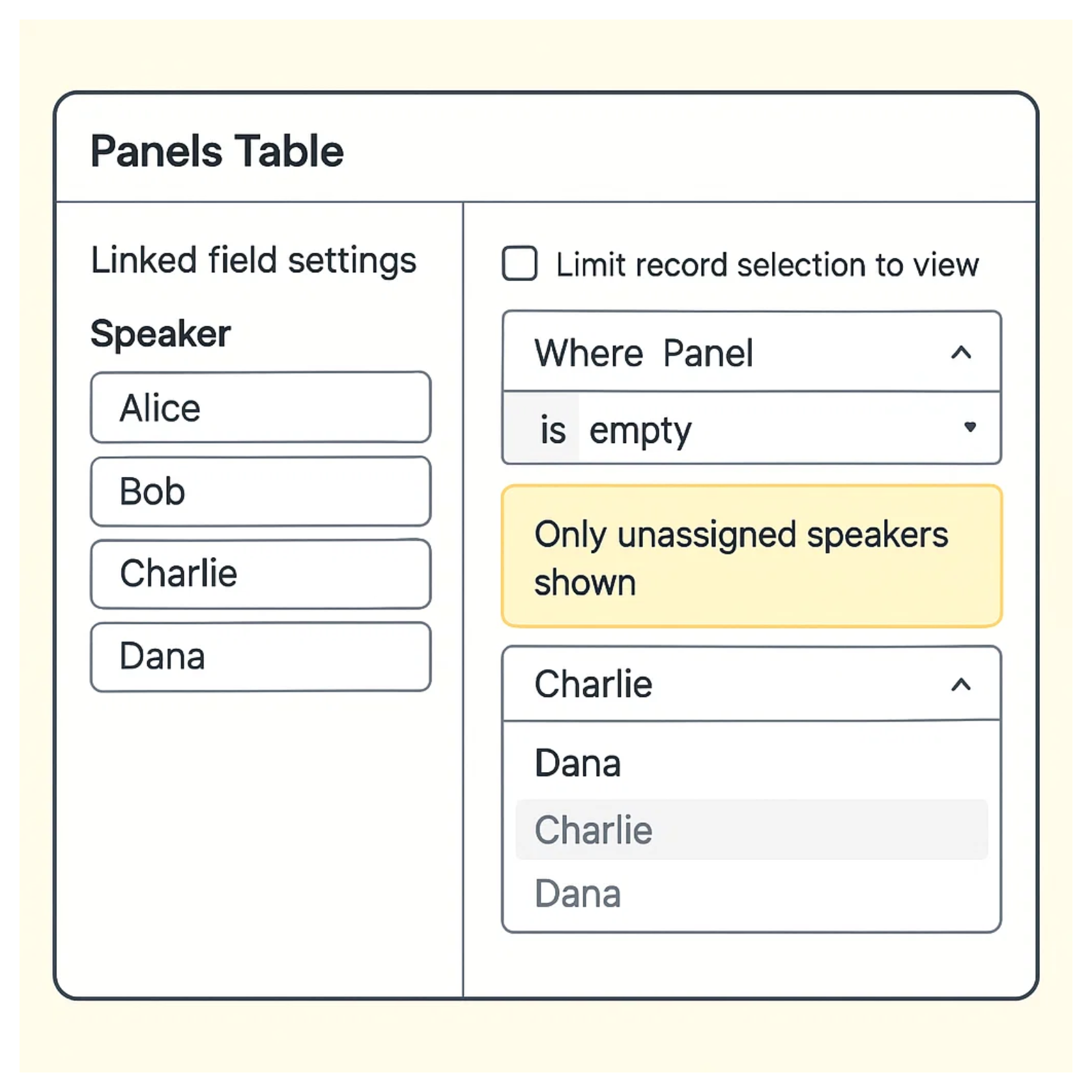1092x1092 pixels.
Task: Select the Bob speaker record
Action: (x=261, y=491)
